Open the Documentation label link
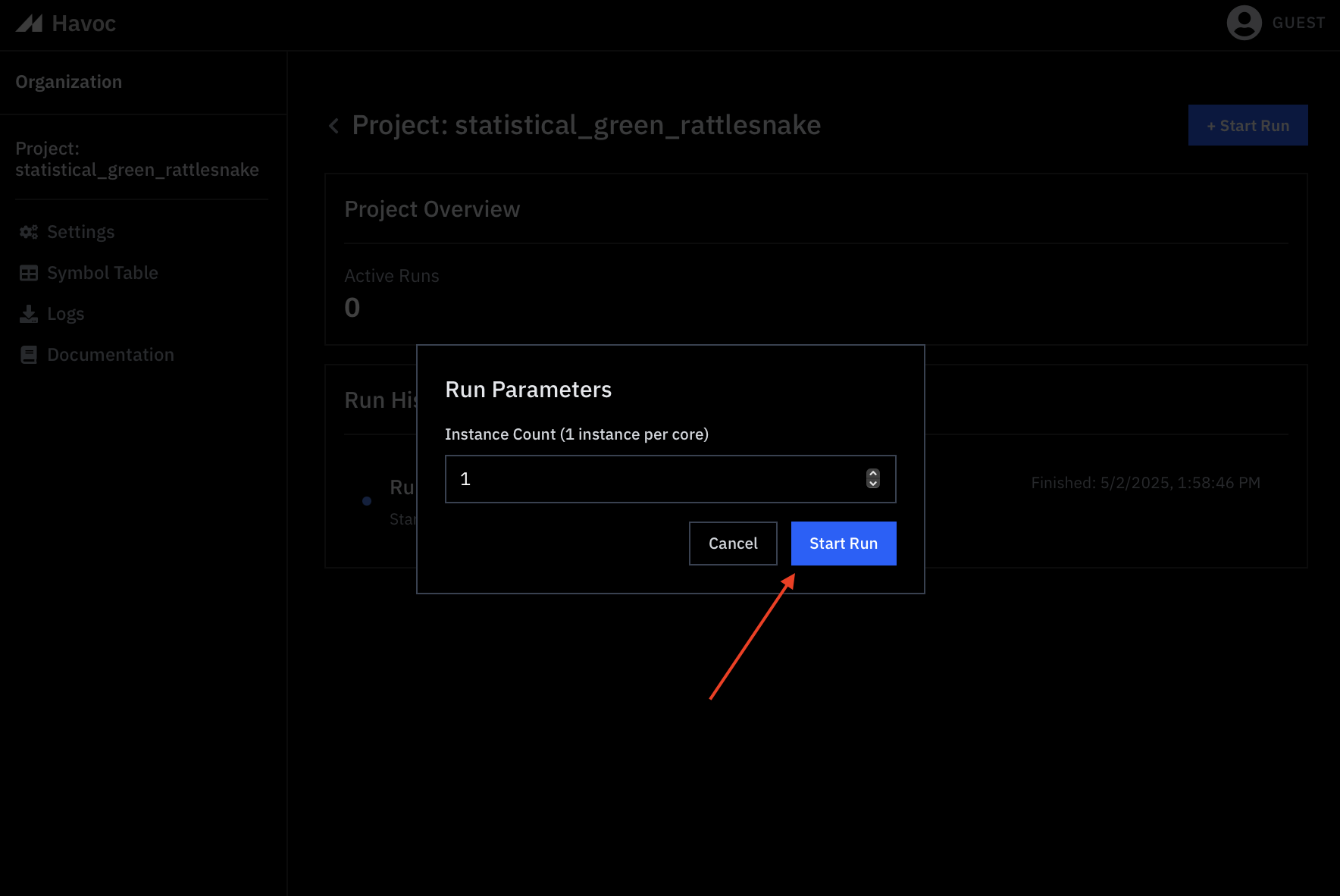The image size is (1340, 896). coord(111,355)
